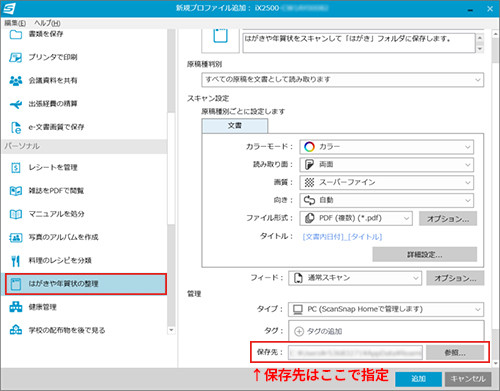Screen dimensions: 500x391
Task: Select the 文書 tab
Action: click(235, 126)
